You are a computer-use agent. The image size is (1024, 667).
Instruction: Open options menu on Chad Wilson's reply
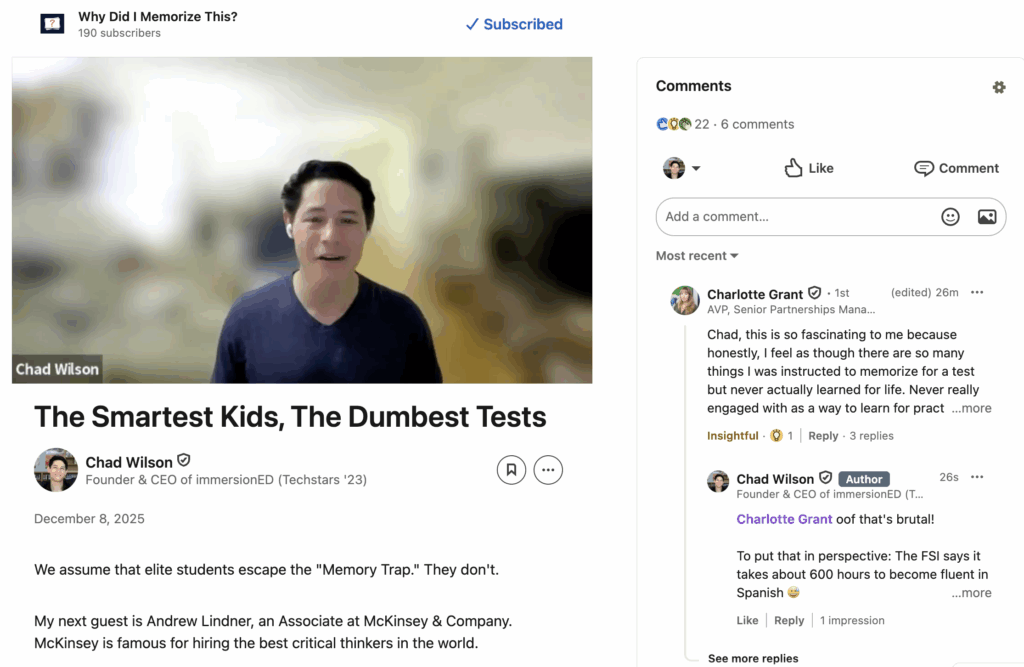(x=977, y=477)
